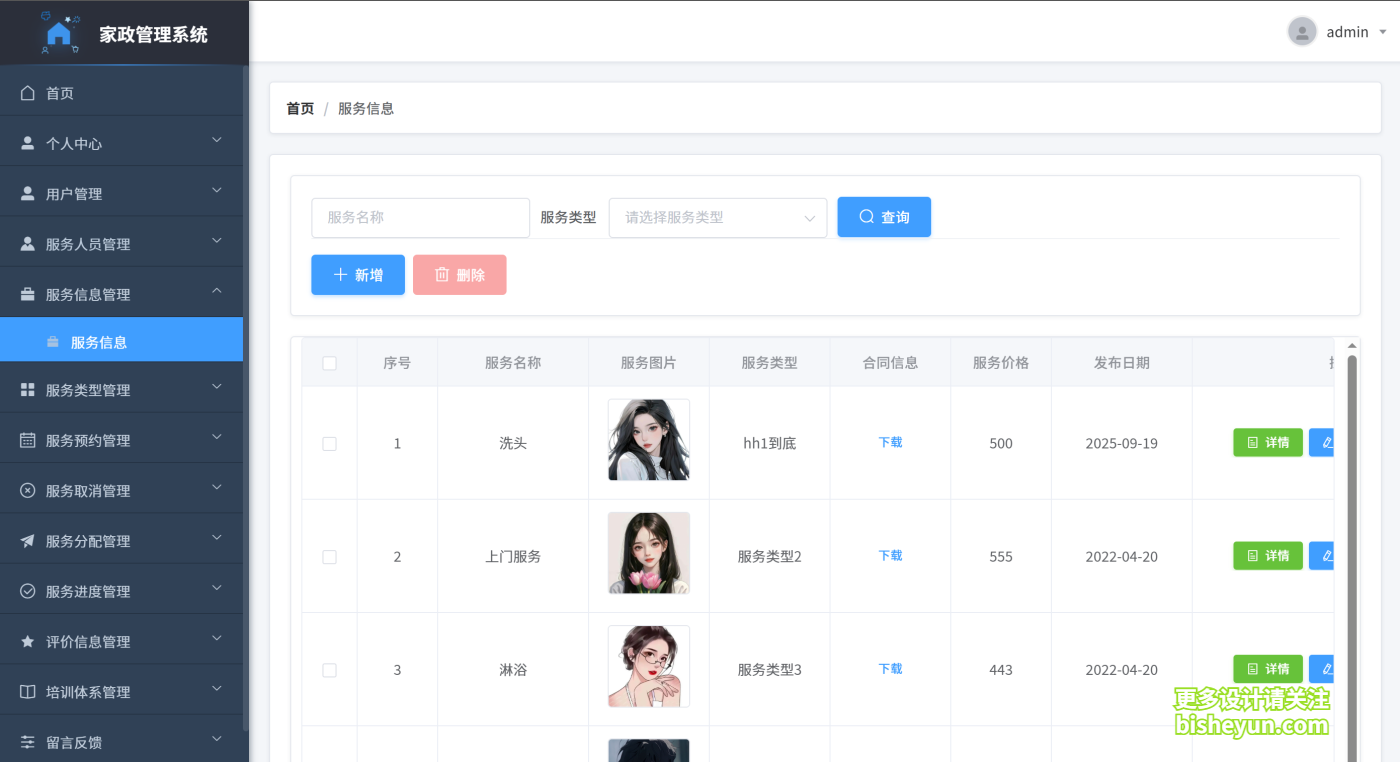1400x762 pixels.
Task: Click the home icon beside 首页 menu
Action: [x=27, y=92]
